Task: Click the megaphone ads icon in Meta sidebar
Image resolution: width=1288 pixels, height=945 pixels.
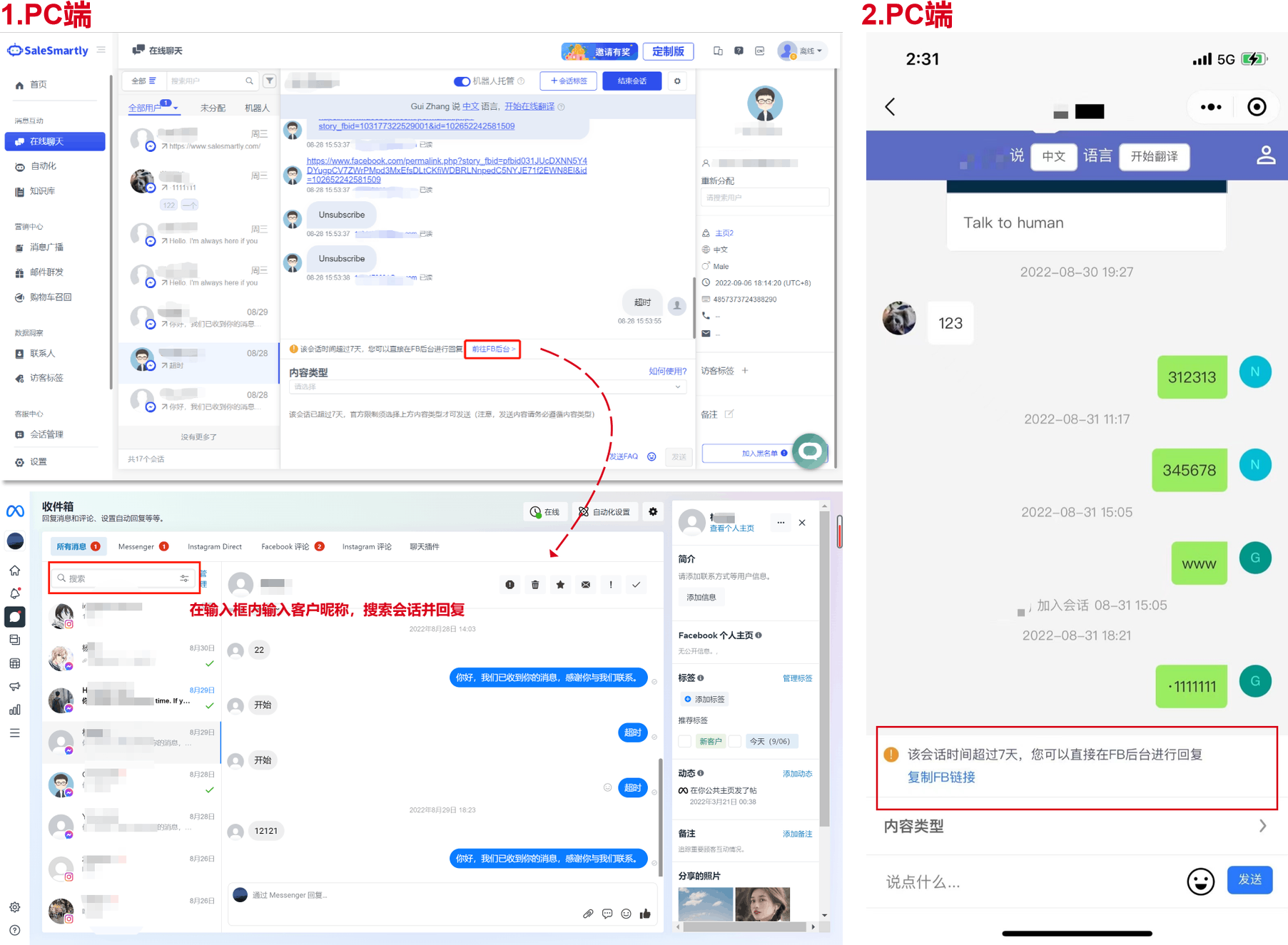Action: 15,686
